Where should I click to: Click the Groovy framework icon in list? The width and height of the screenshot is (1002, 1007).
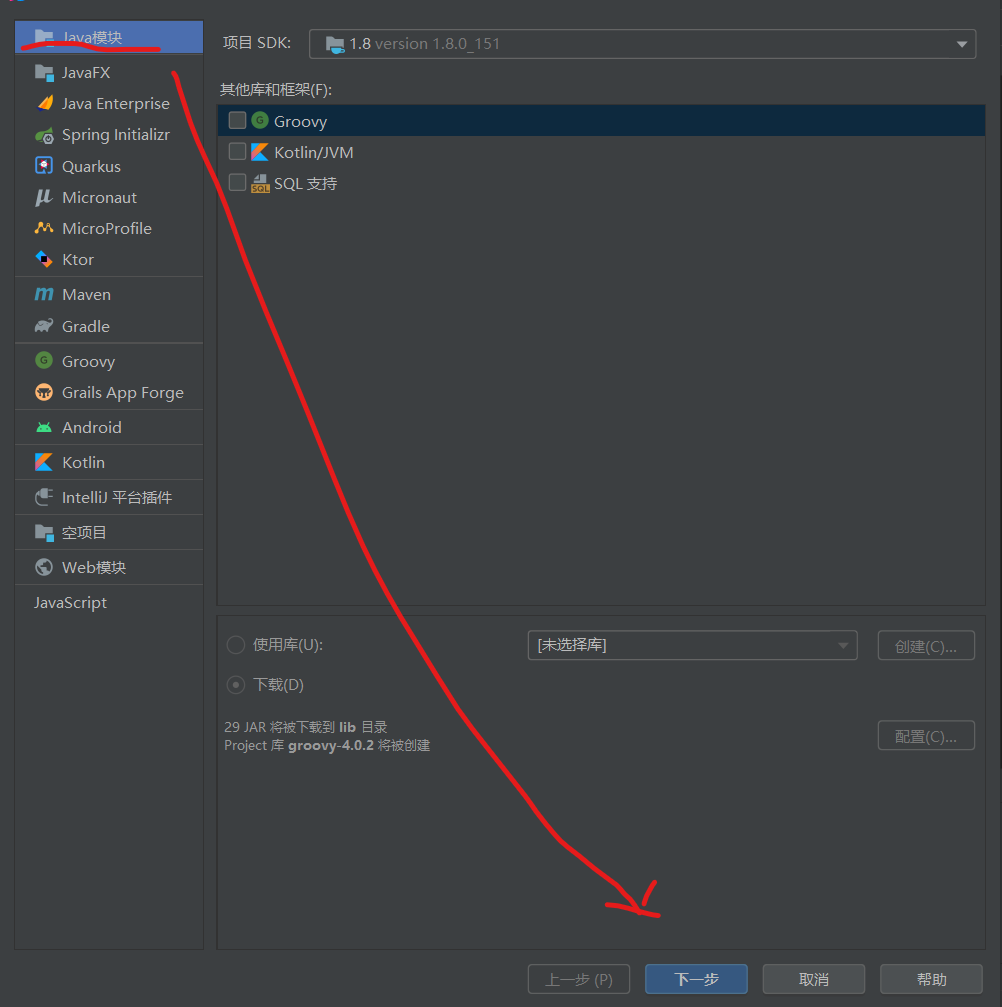[x=259, y=120]
